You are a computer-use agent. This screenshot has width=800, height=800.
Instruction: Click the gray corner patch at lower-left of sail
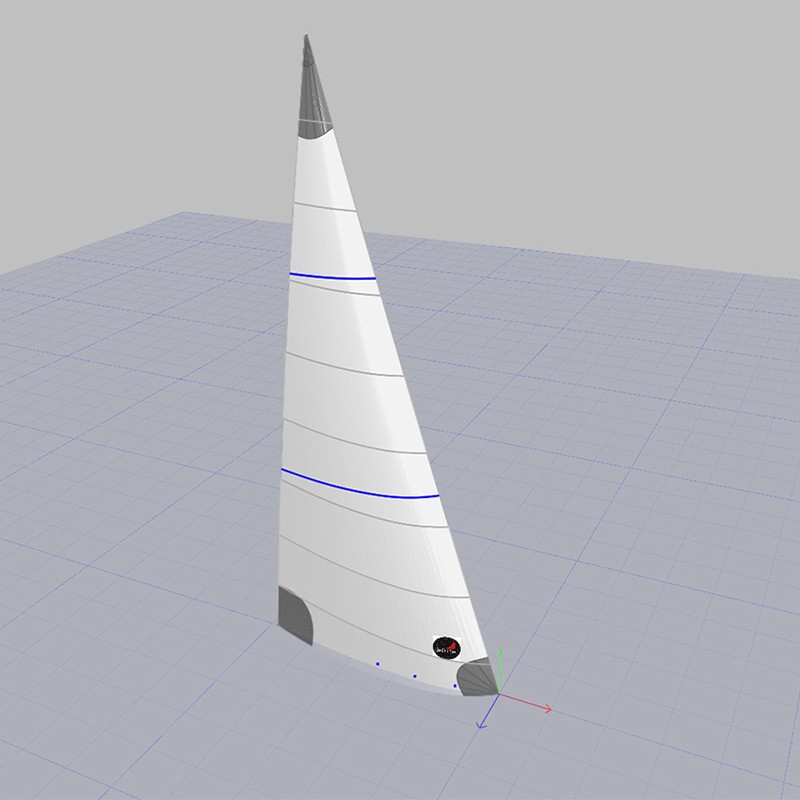pyautogui.click(x=294, y=613)
